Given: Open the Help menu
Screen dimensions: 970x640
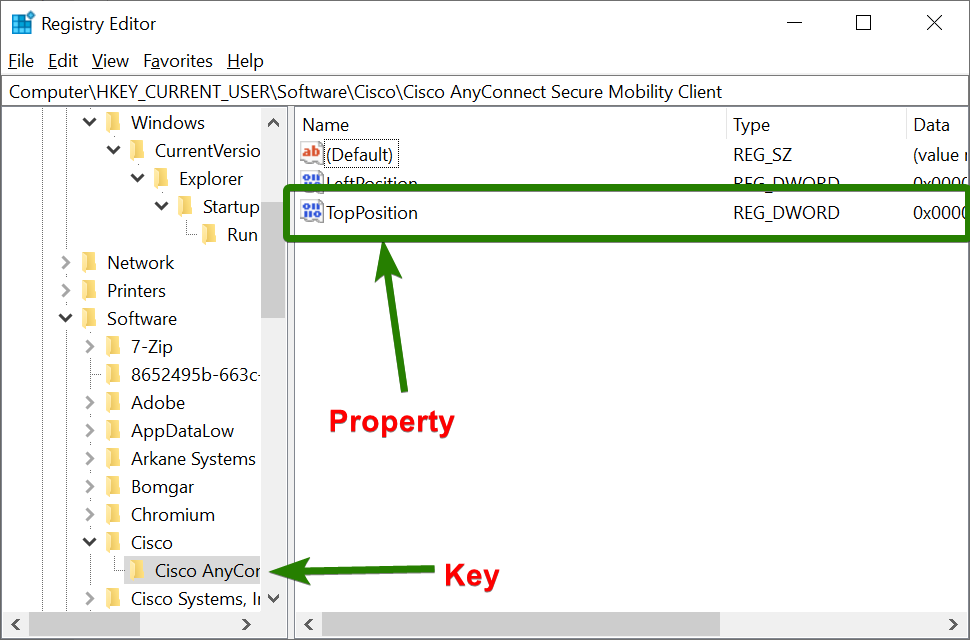Looking at the screenshot, I should pos(246,61).
